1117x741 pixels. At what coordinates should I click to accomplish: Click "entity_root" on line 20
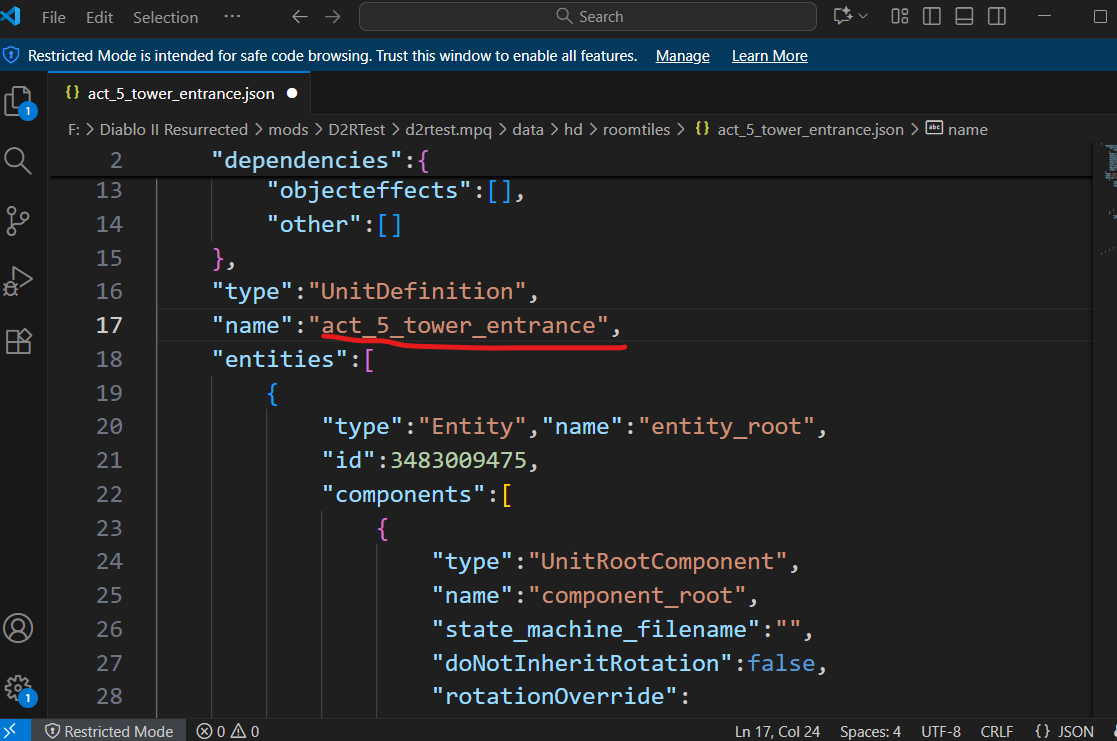pos(726,427)
